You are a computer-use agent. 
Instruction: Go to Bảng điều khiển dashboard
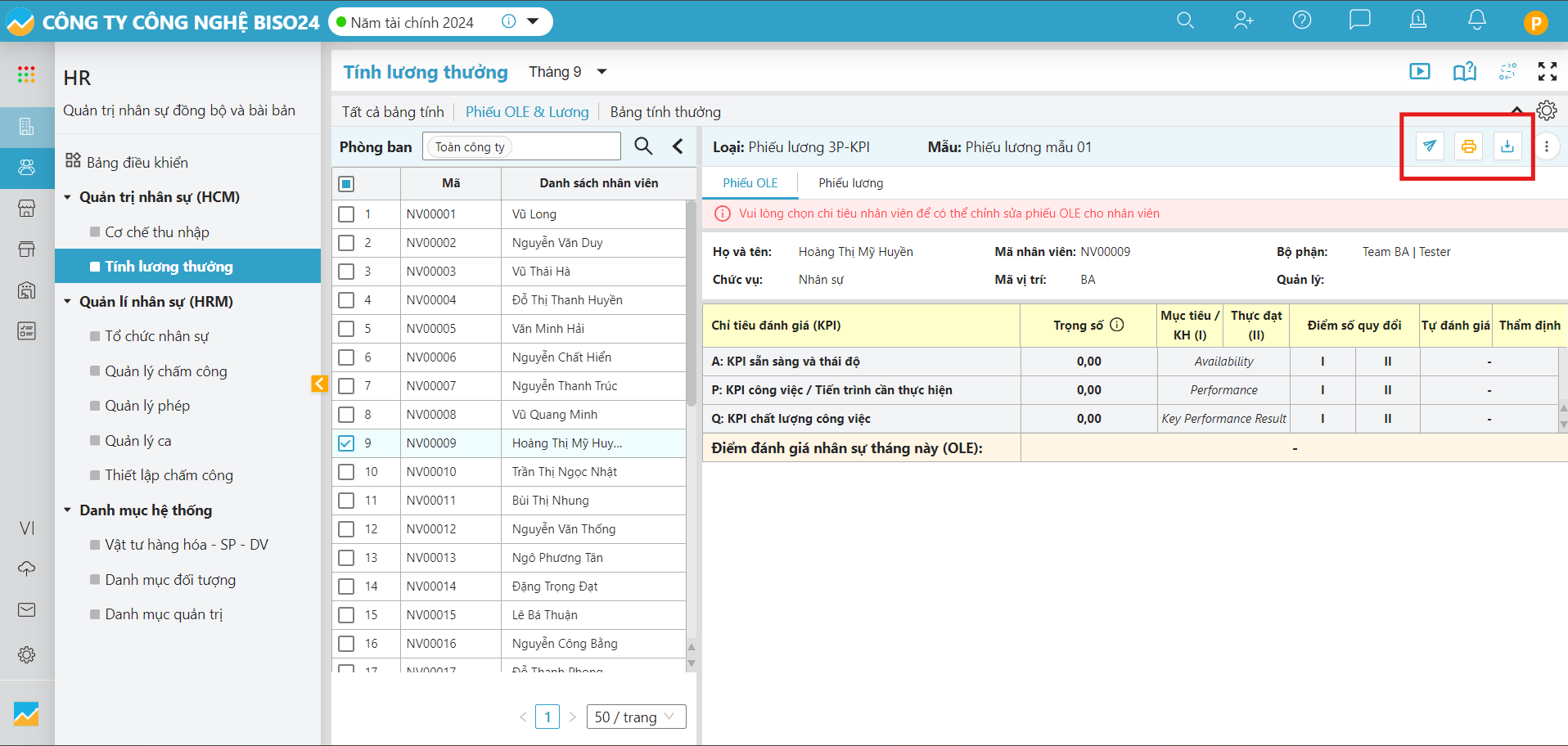point(137,162)
